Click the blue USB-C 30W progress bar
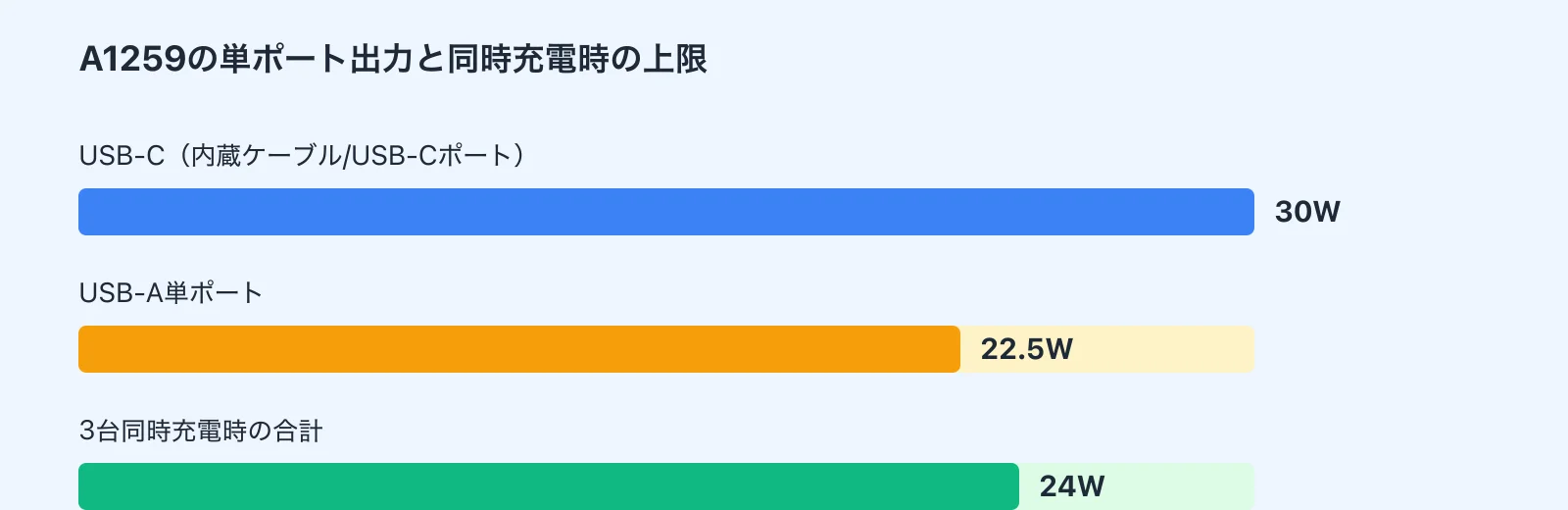Screen dimensions: 1568x510 pos(666,212)
